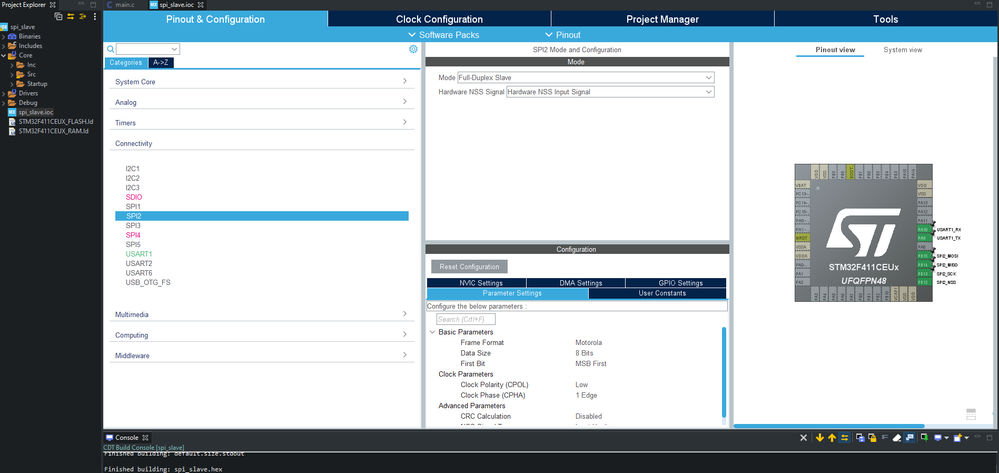Image resolution: width=999 pixels, height=473 pixels.
Task: Toggle the double-arrow wrap icon in Console
Action: [844, 438]
